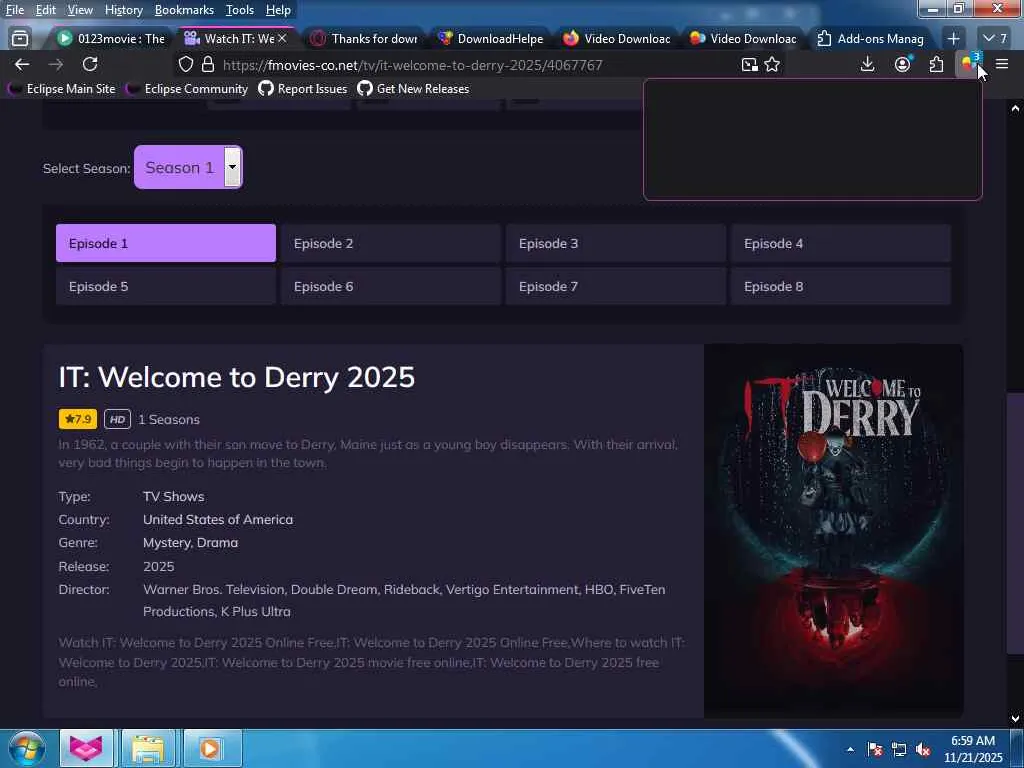Open tracking protection shield icon
1024x768 pixels.
click(186, 65)
